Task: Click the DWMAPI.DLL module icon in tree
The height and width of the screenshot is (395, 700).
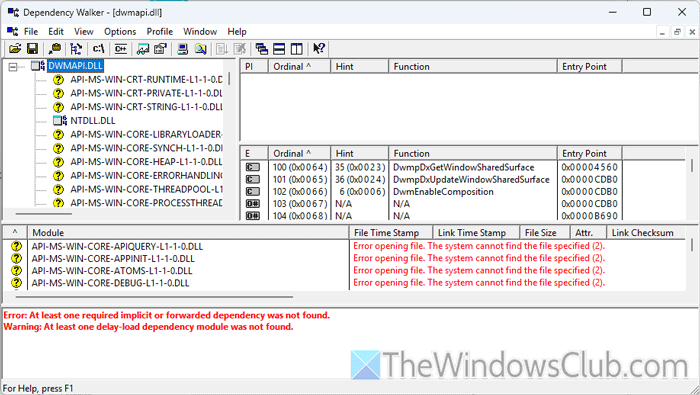Action: (x=38, y=66)
